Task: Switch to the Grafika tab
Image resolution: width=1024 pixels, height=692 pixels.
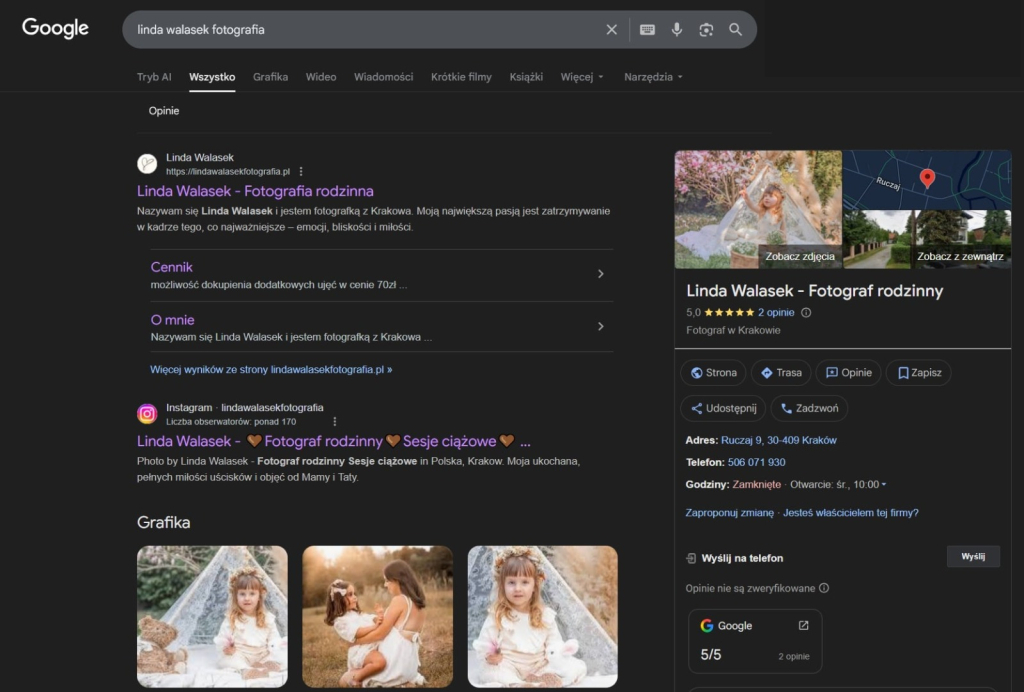Action: (x=270, y=77)
